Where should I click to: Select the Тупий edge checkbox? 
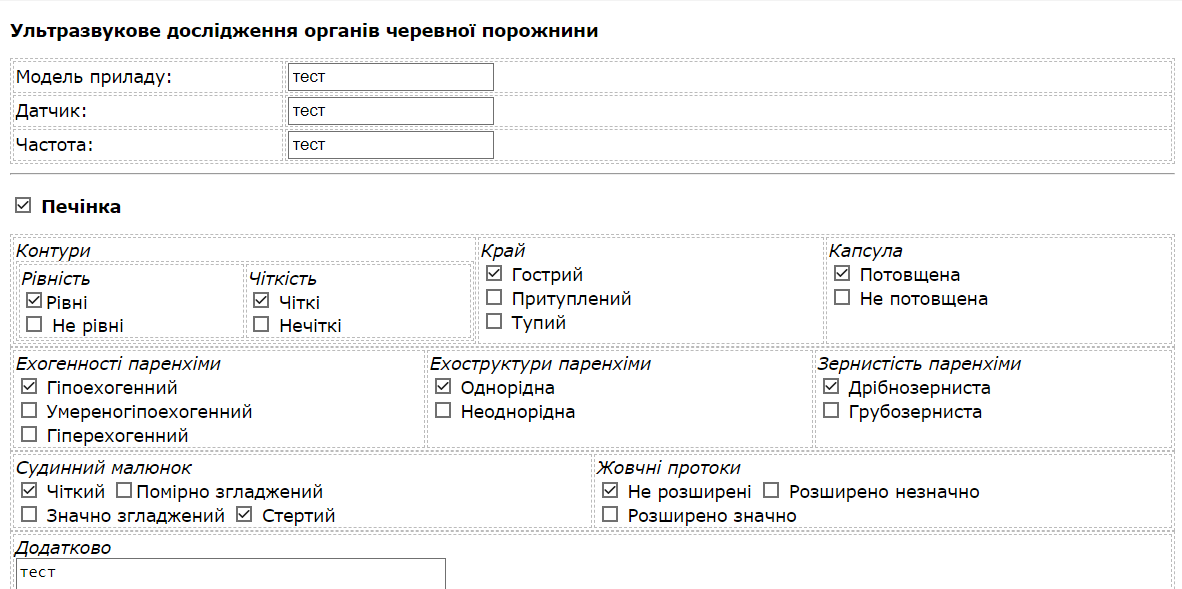pyautogui.click(x=494, y=321)
